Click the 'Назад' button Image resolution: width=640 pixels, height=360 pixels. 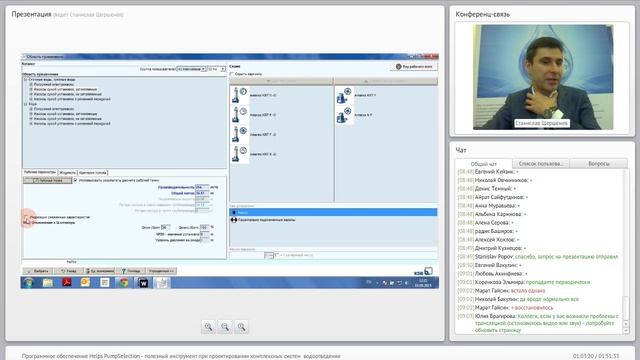click(x=69, y=271)
